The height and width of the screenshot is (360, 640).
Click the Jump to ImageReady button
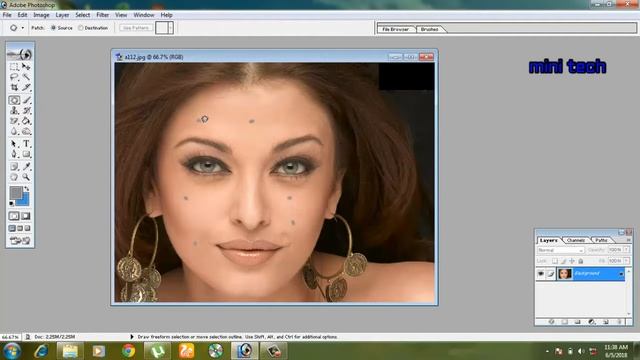pyautogui.click(x=20, y=241)
